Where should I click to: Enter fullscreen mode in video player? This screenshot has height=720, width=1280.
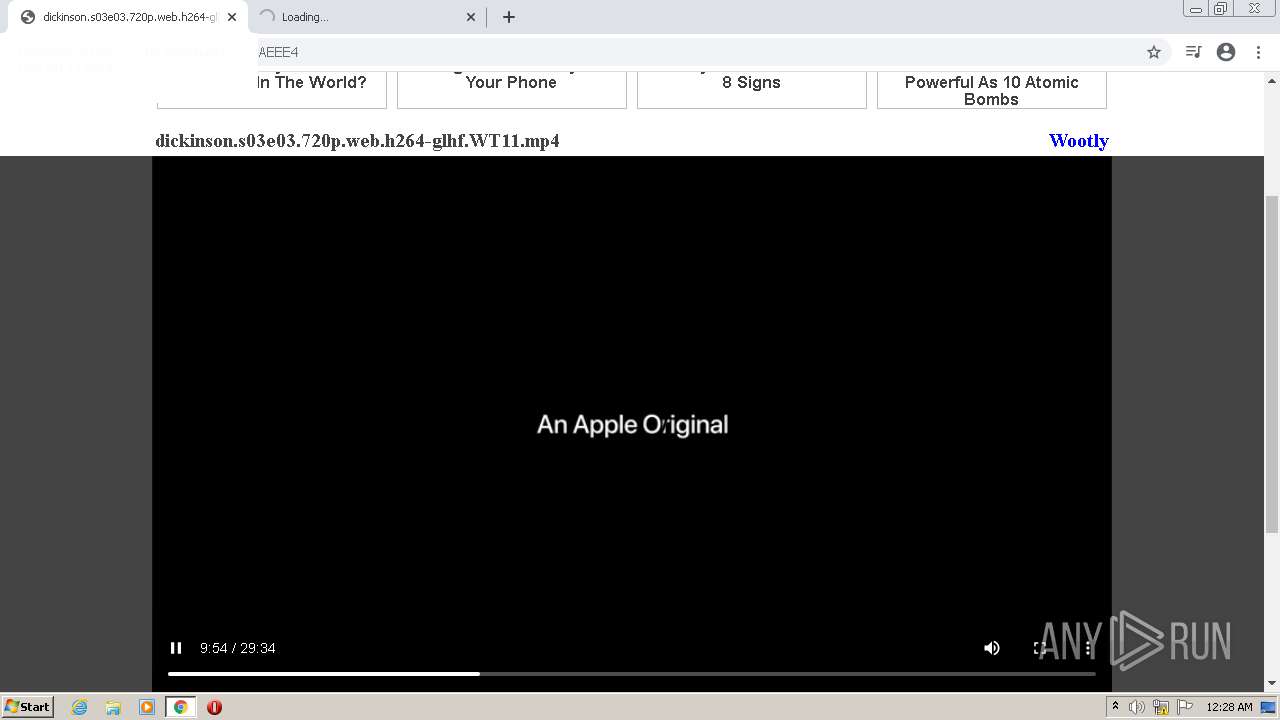click(1040, 648)
